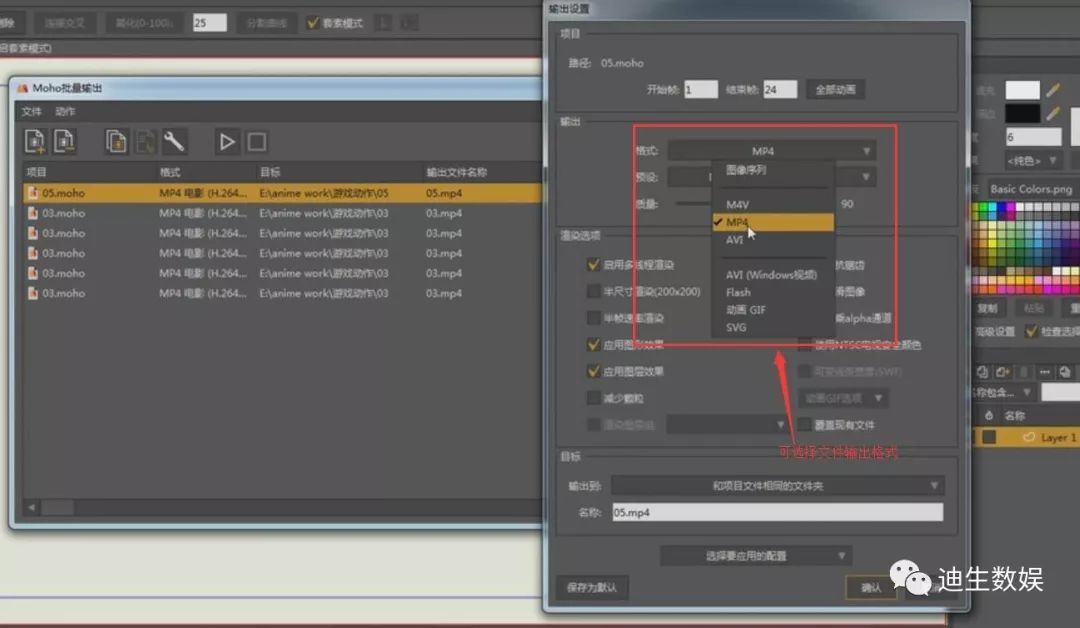Click the 开始帧 input field
The image size is (1080, 628).
[701, 90]
